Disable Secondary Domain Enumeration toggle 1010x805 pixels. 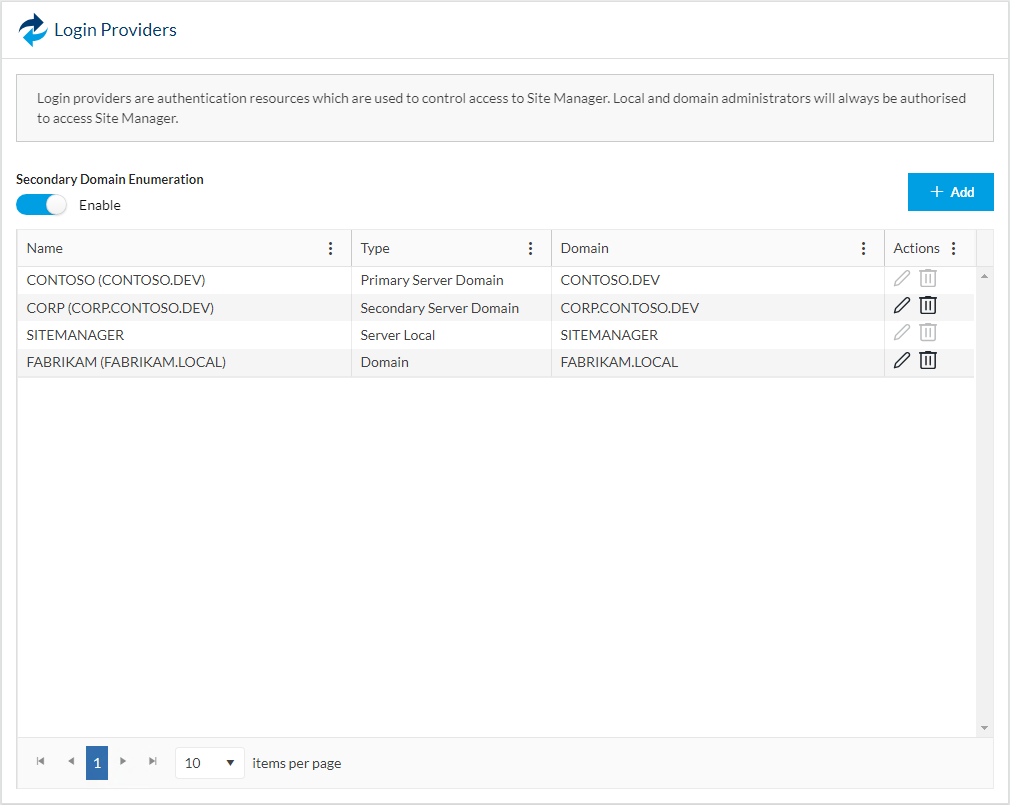pos(41,205)
